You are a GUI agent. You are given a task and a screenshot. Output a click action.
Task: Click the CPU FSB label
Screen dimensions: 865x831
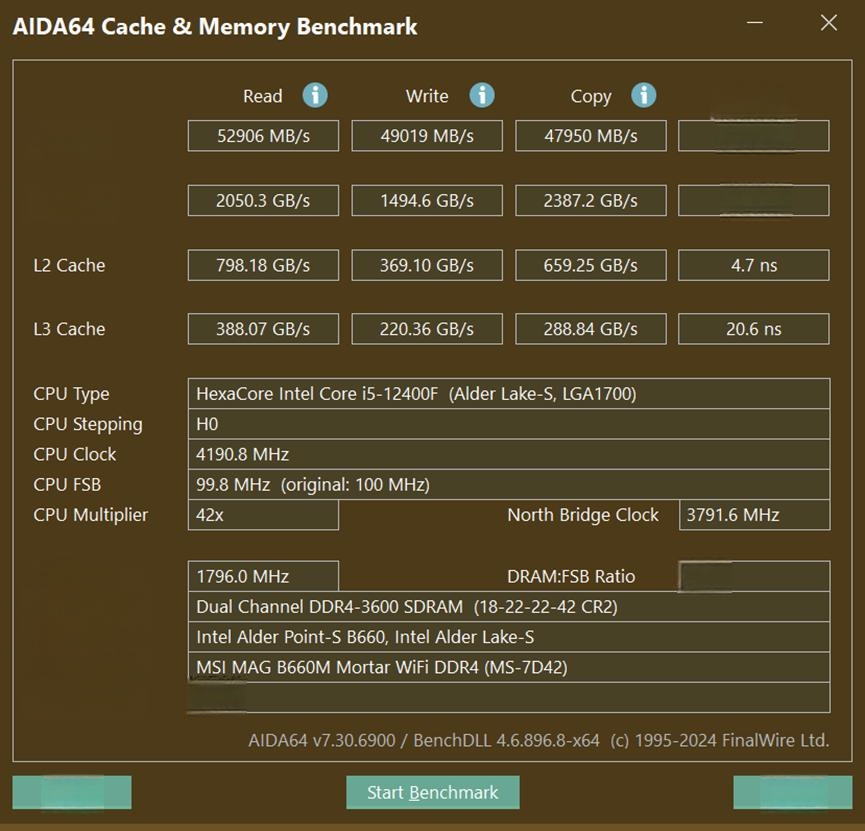(67, 484)
